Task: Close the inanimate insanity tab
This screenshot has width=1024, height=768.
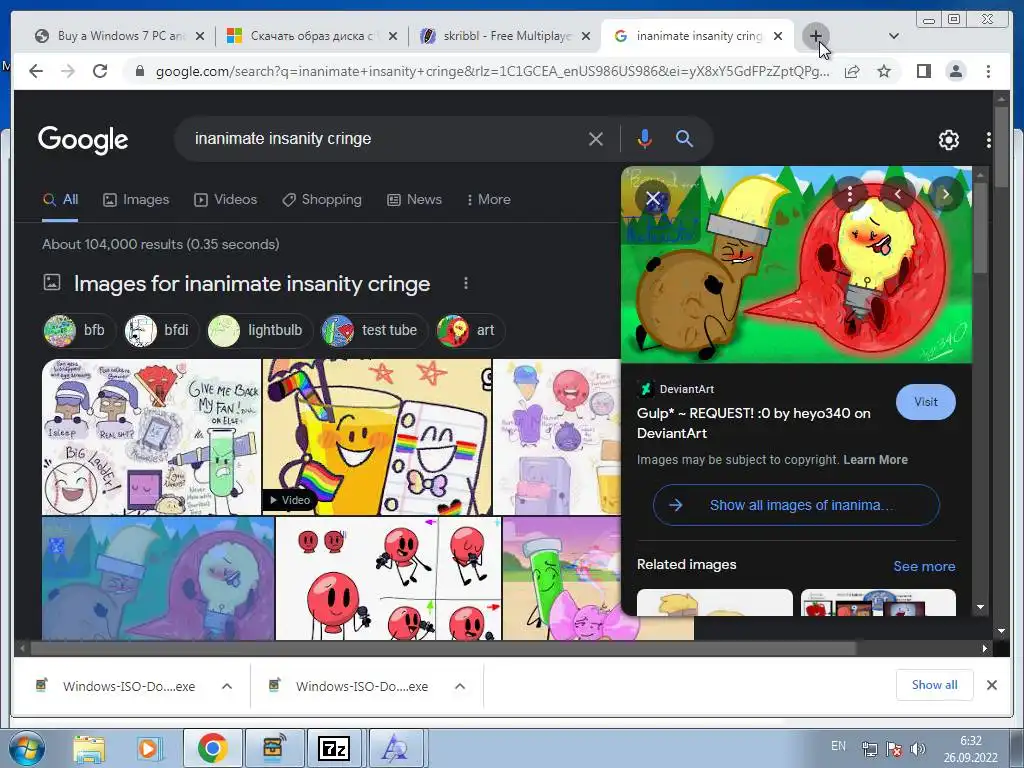Action: (x=778, y=36)
